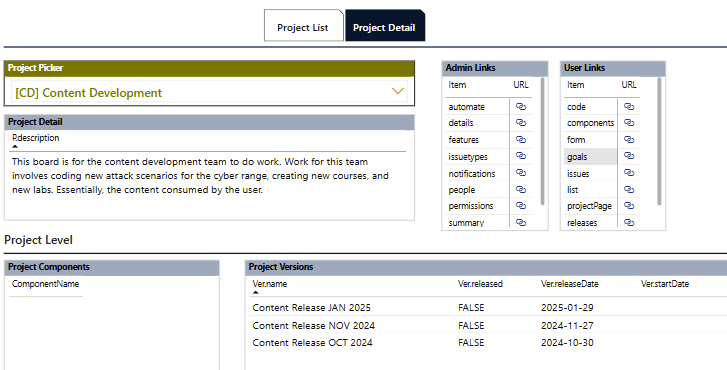
Task: Open the issuetypes admin link icon
Action: 521,156
